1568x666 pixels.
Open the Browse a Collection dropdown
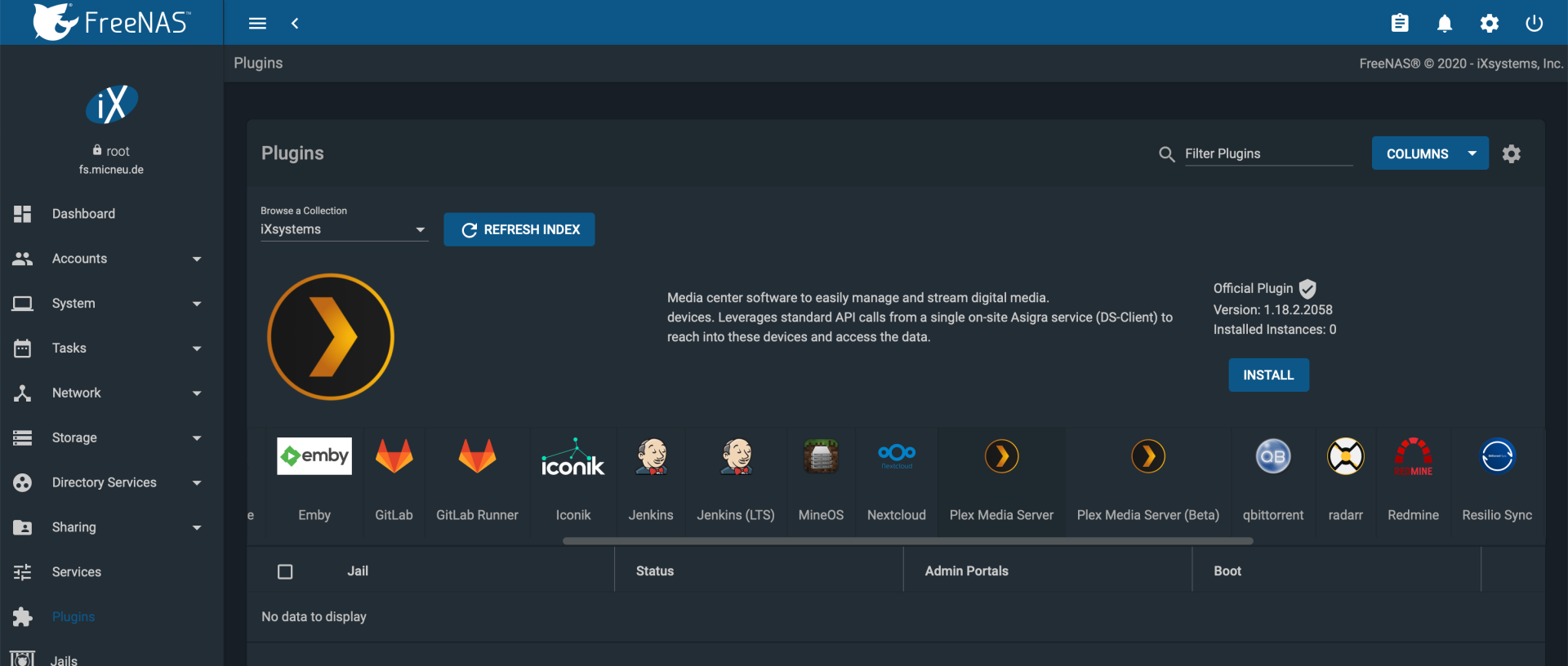344,229
